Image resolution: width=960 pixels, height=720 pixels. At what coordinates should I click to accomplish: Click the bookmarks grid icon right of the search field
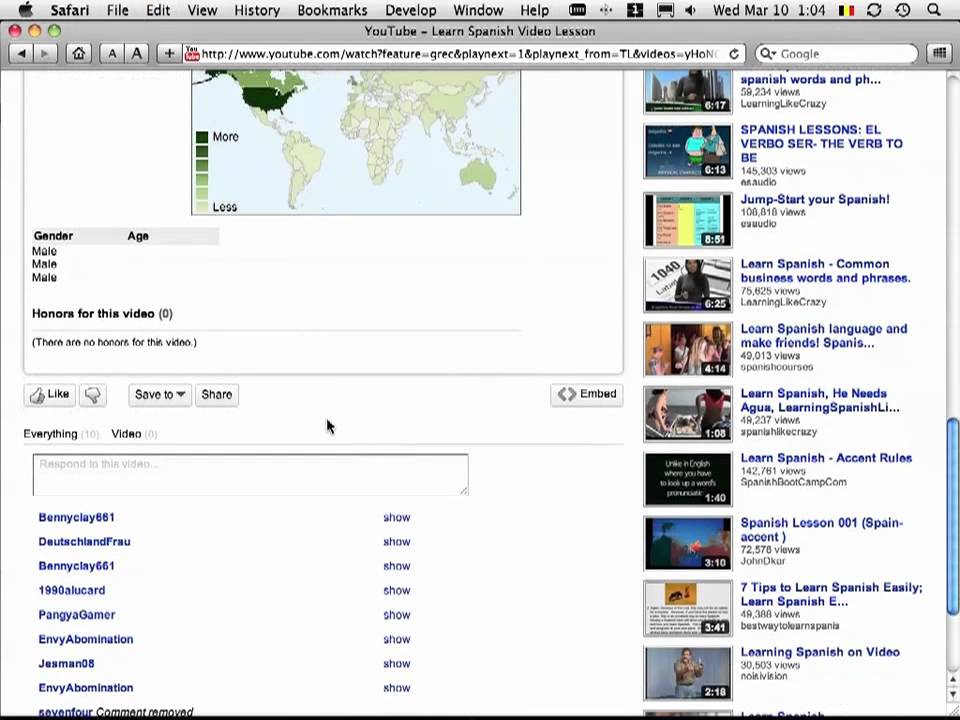click(940, 54)
